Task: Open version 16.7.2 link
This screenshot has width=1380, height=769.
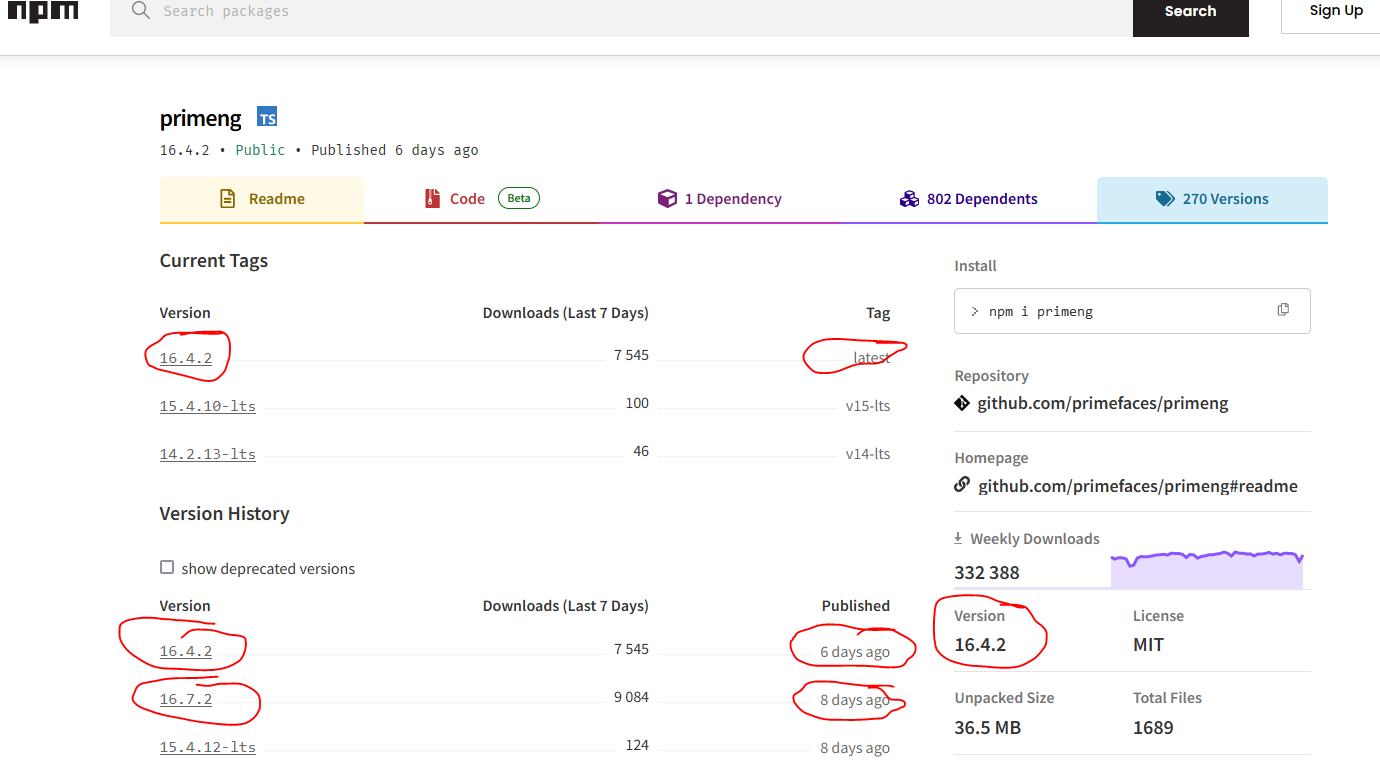Action: coord(186,699)
